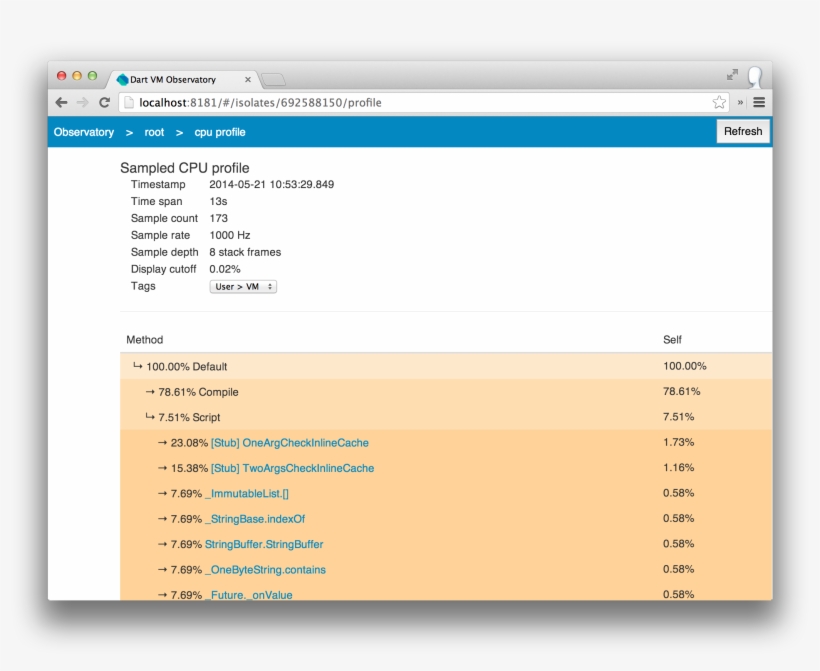The image size is (820, 671).
Task: Go to Observatory in the breadcrumb
Action: coord(84,132)
